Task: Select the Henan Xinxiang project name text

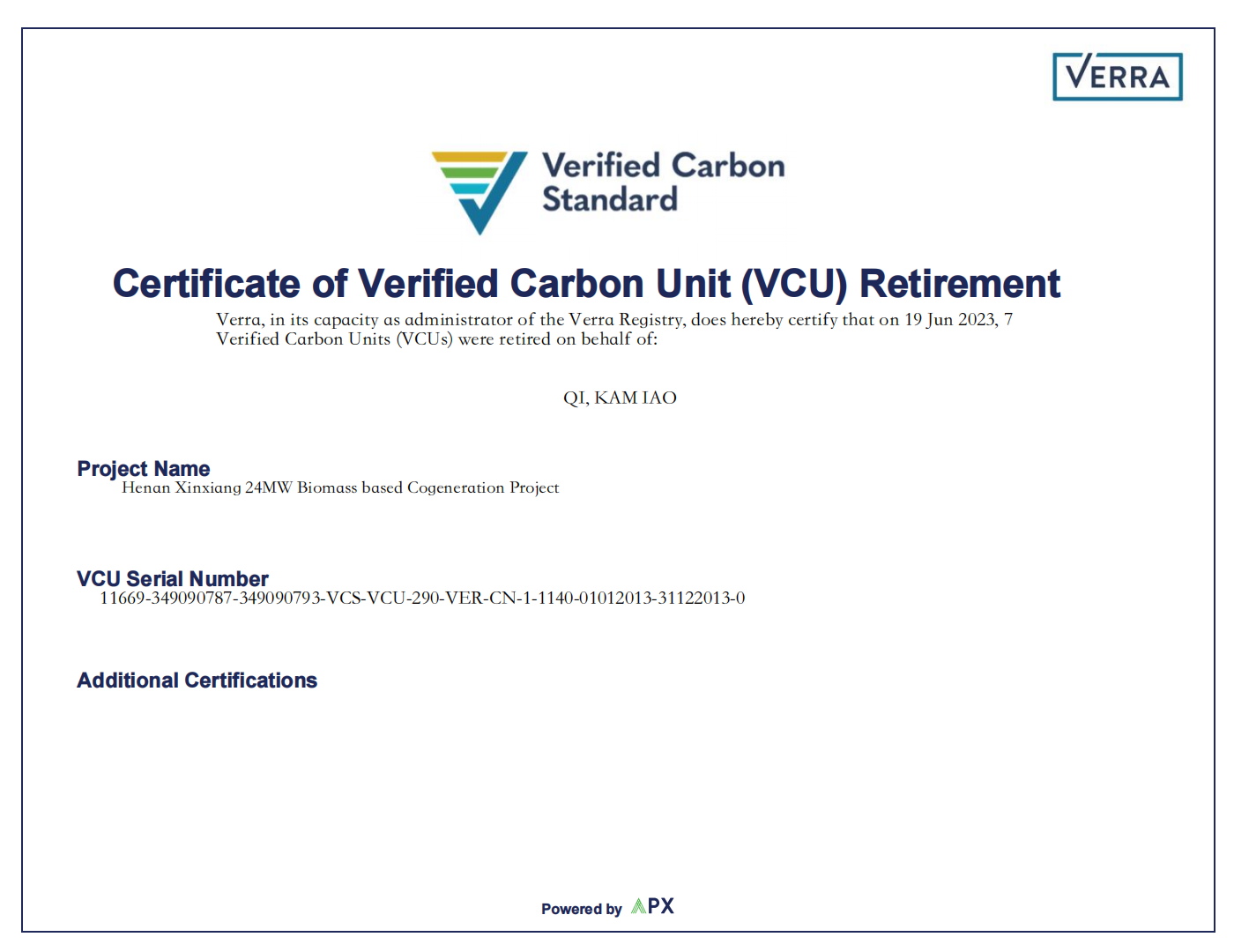Action: (x=340, y=487)
